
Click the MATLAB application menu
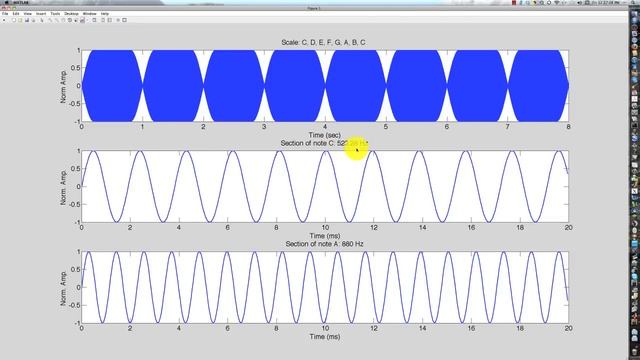pyautogui.click(x=21, y=2)
